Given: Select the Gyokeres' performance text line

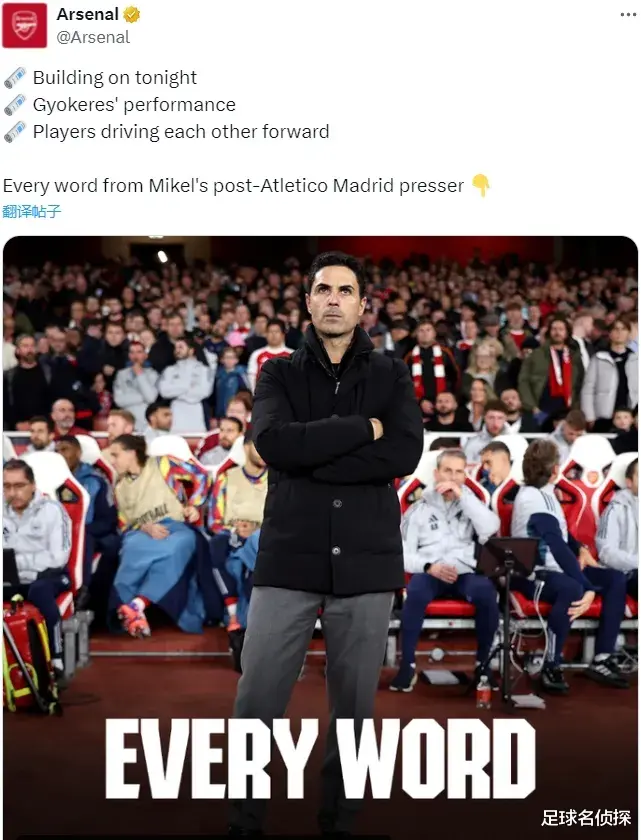Looking at the screenshot, I should 134,104.
